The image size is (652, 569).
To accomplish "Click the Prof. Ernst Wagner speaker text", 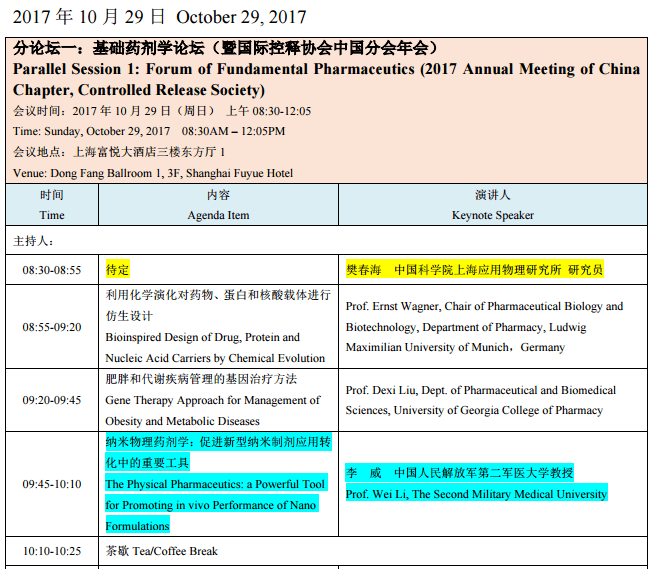I will pos(484,327).
